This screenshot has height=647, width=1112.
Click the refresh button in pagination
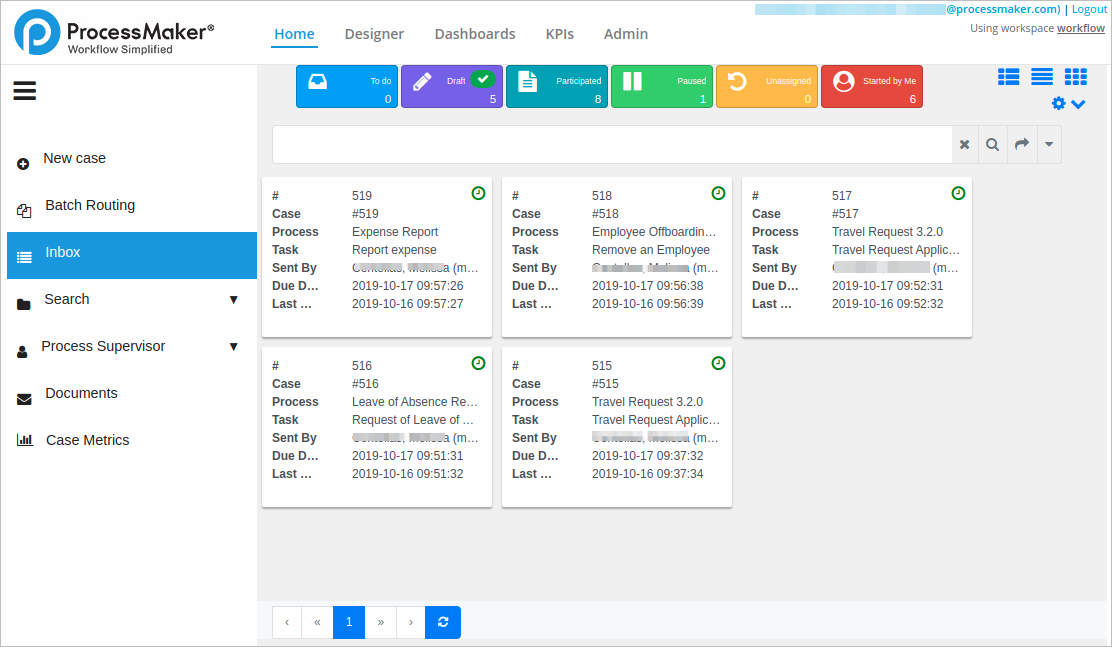coord(443,622)
